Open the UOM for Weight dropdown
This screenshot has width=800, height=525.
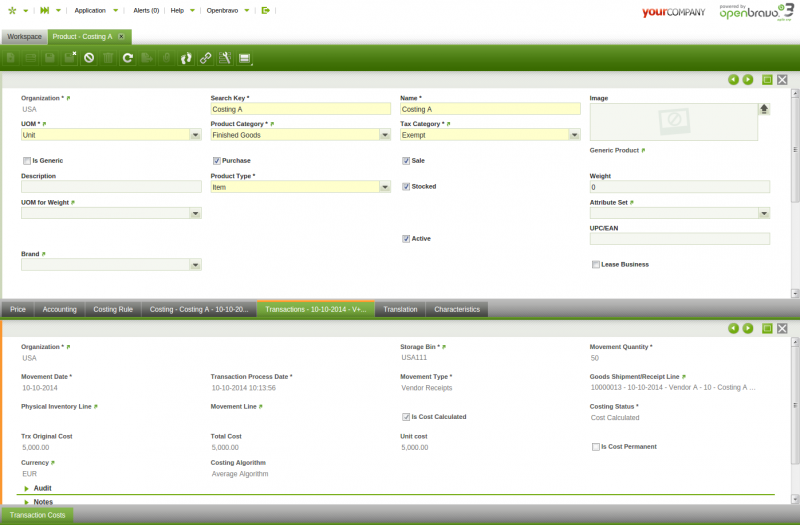coord(195,213)
